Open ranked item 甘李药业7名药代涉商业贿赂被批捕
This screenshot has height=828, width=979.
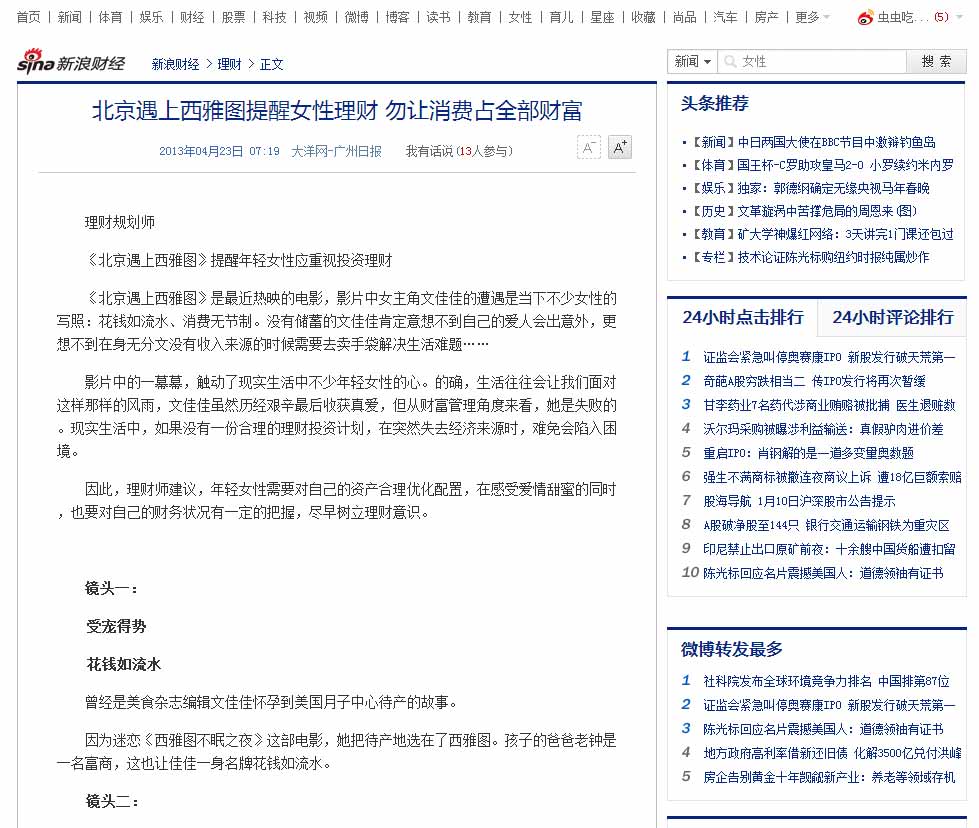829,405
